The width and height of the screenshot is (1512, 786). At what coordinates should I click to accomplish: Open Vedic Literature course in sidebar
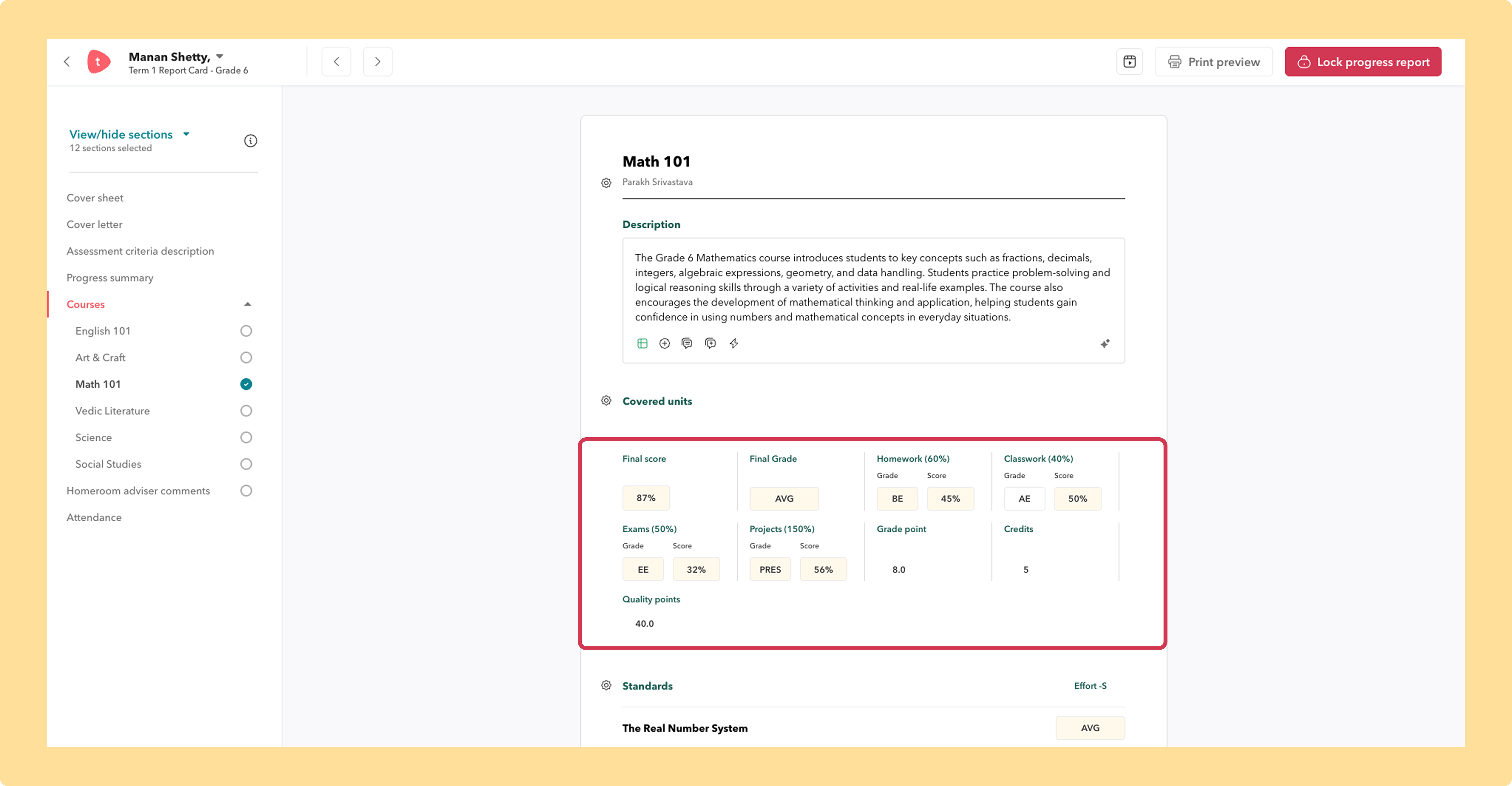click(x=113, y=411)
